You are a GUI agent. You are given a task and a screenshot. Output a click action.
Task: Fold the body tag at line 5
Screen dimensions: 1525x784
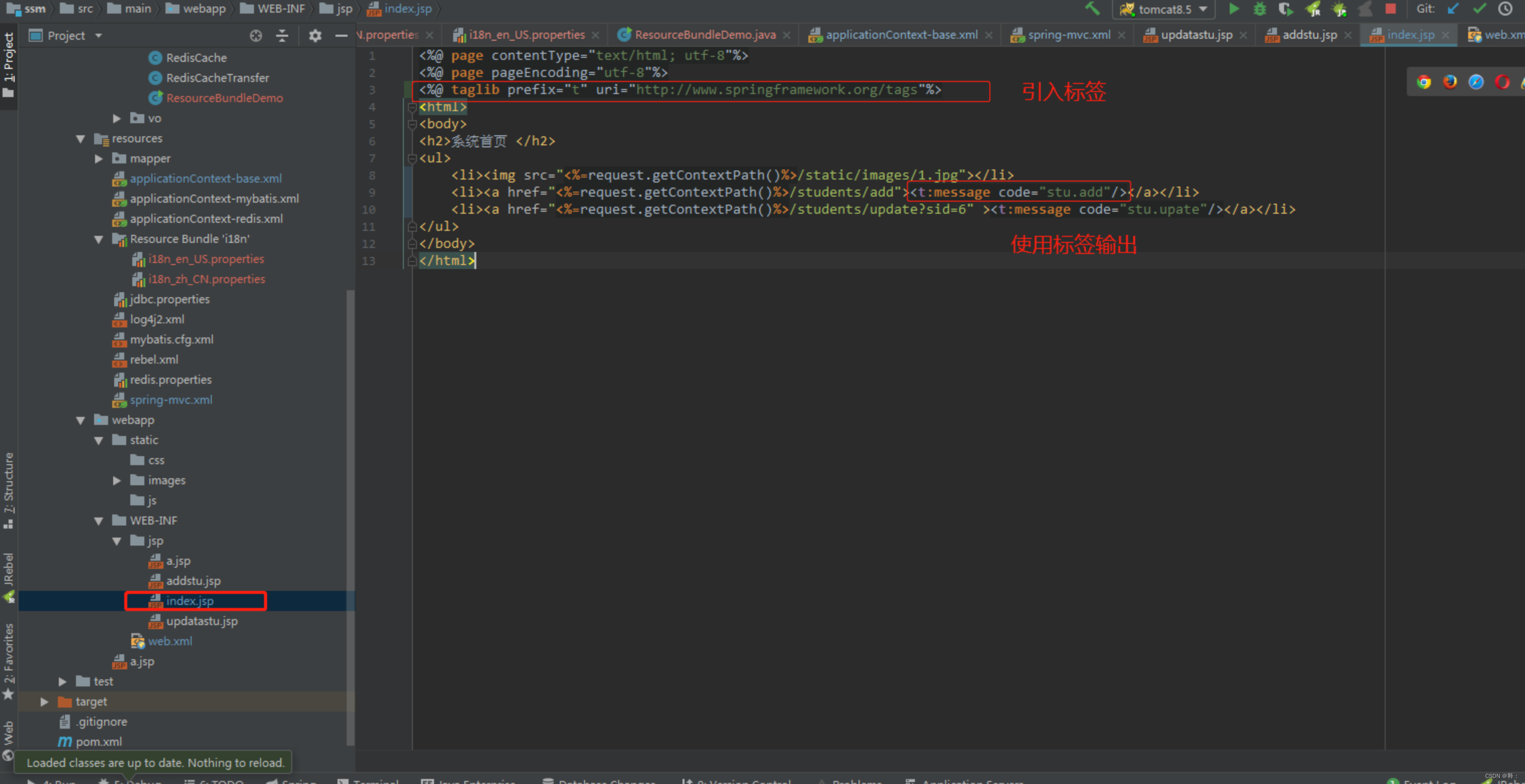(412, 124)
